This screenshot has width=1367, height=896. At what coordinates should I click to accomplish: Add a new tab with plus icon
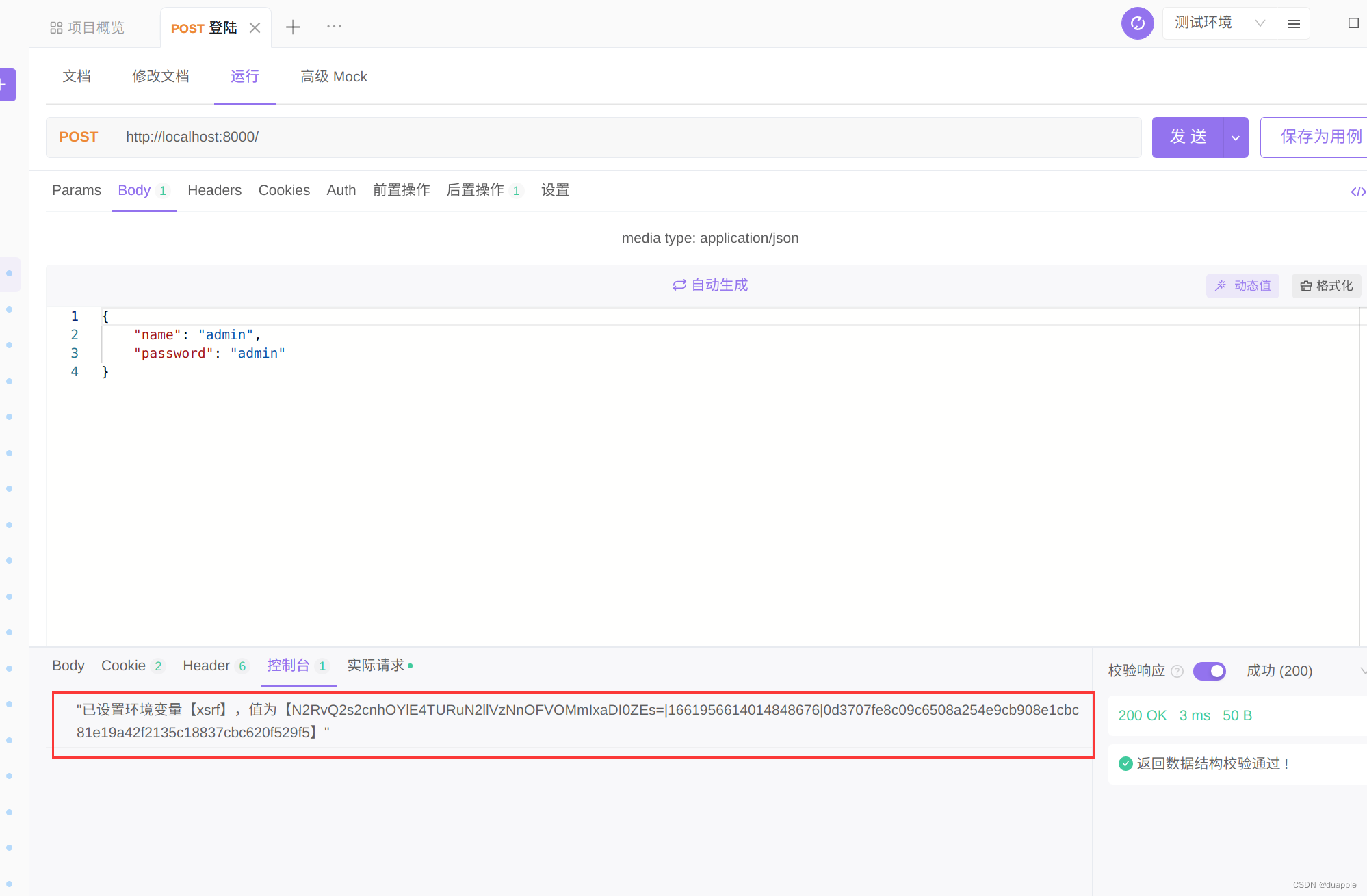(293, 27)
